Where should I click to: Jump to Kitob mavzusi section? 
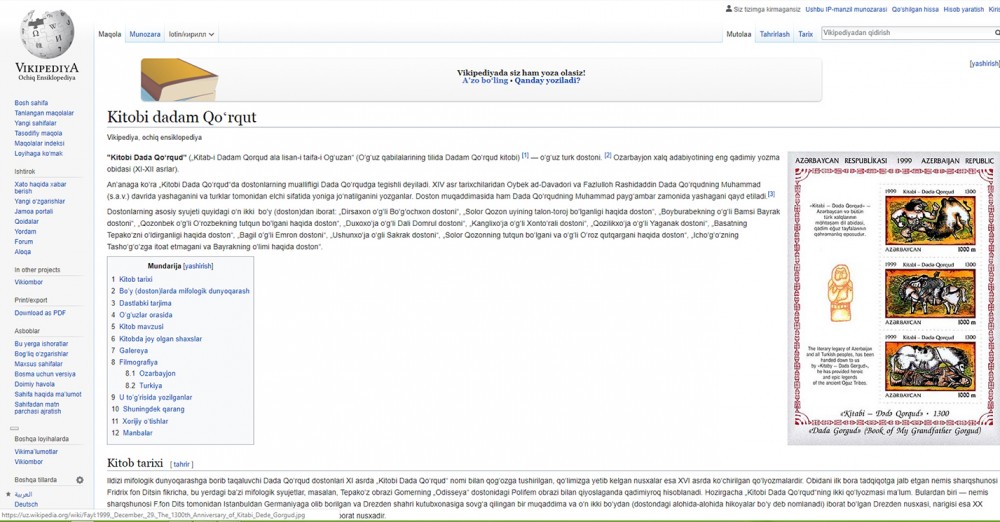coord(141,327)
